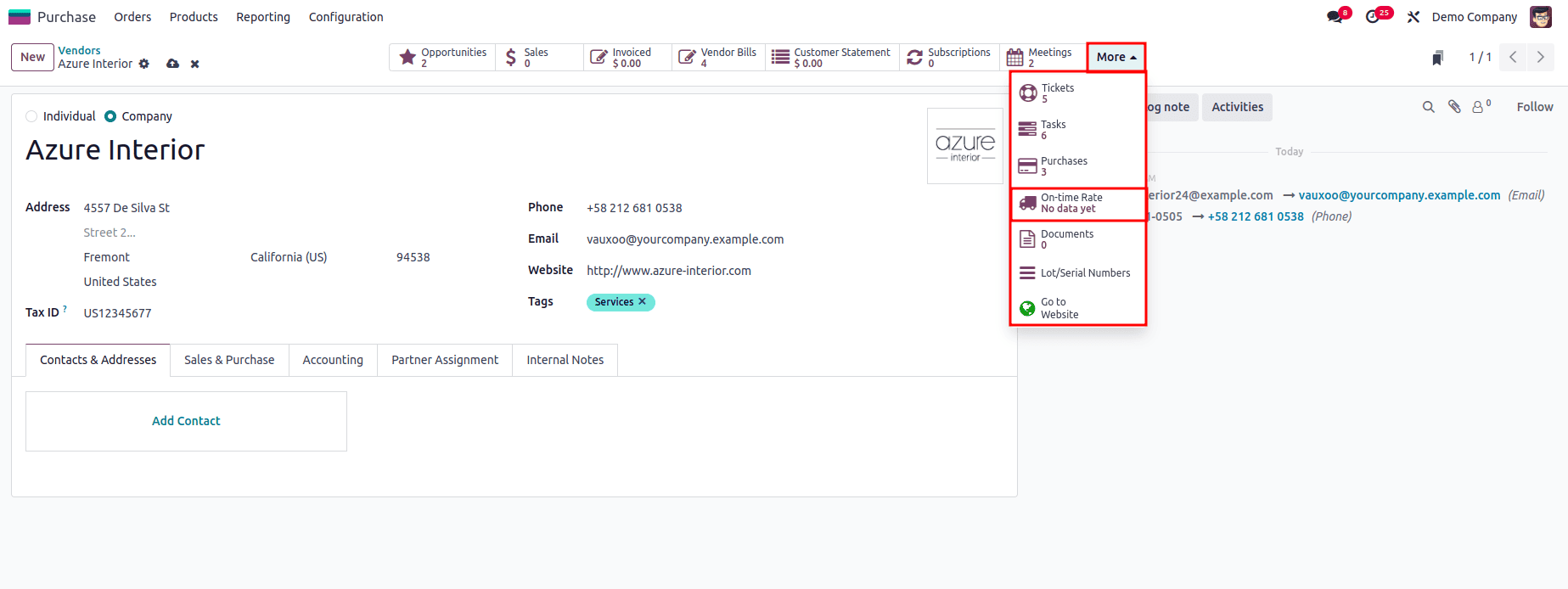
Task: Open the Reporting menu
Action: pyautogui.click(x=263, y=17)
